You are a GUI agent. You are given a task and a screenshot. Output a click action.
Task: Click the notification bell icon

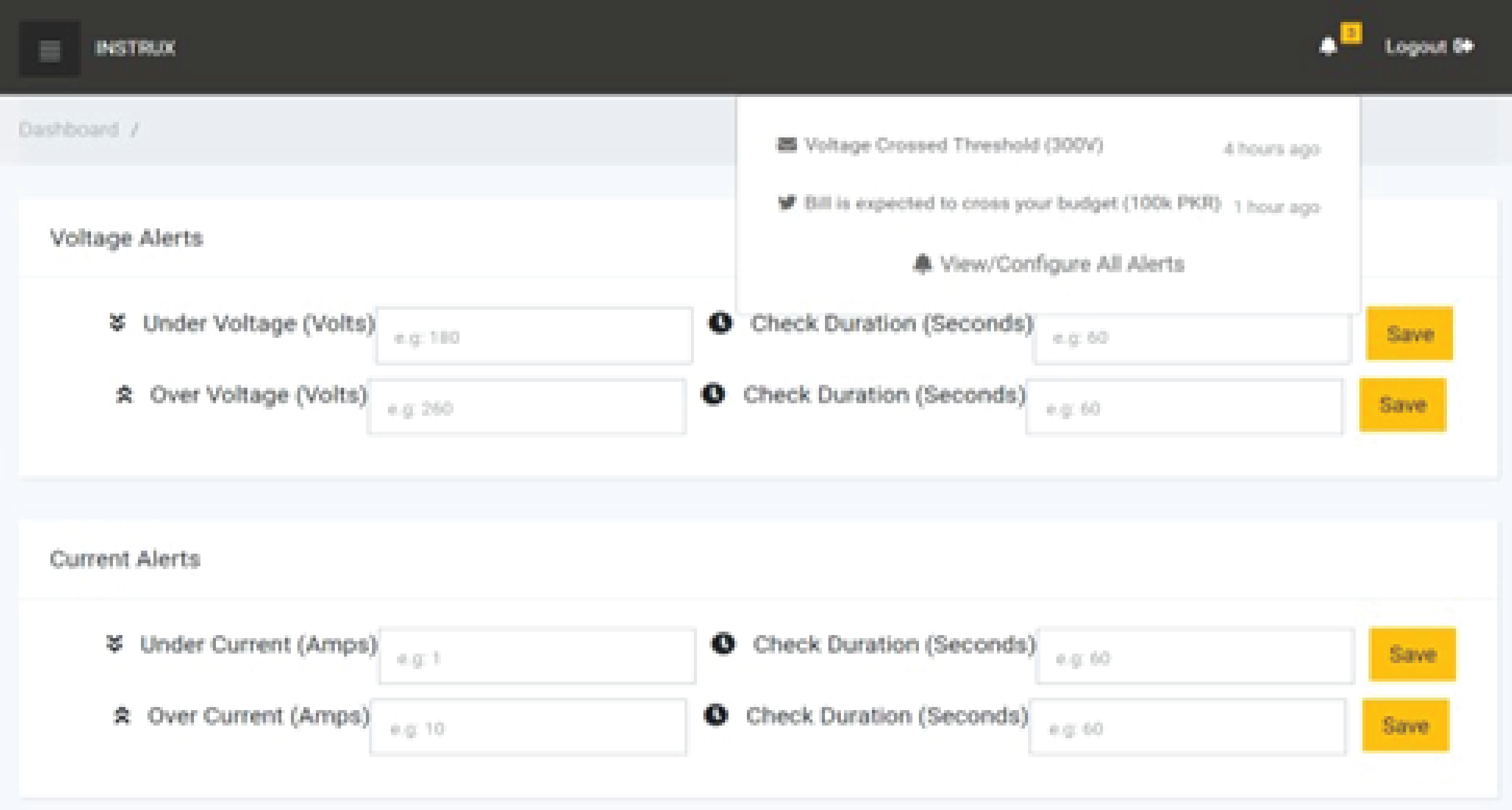1328,46
